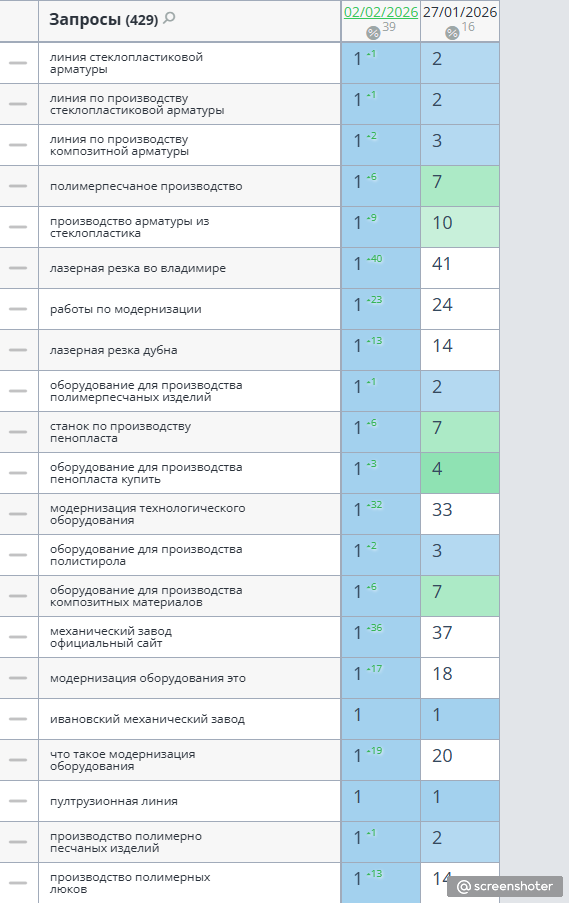Click the Запросы (429) column header
This screenshot has width=569, height=903.
point(104,20)
